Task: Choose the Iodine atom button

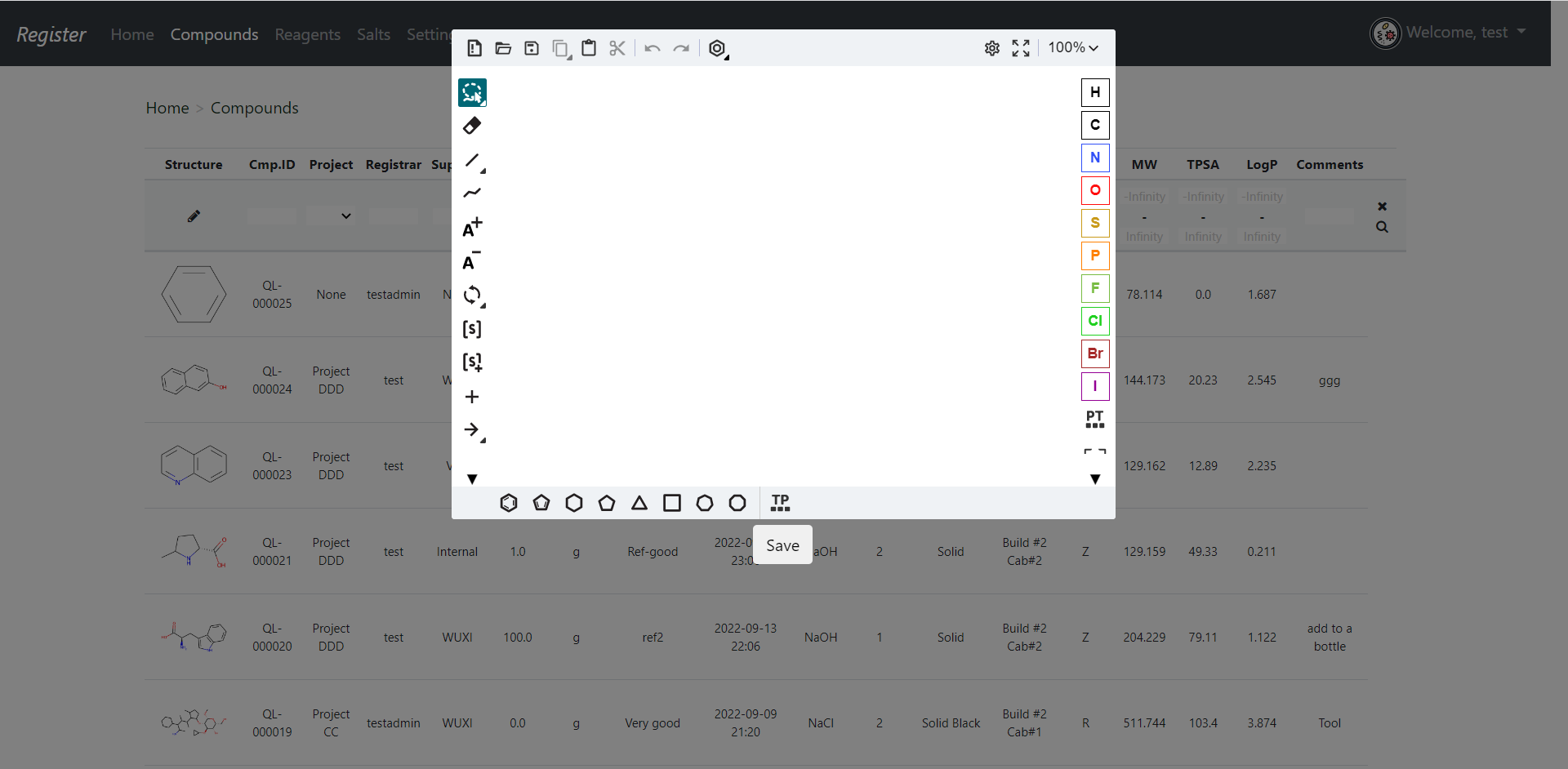Action: click(x=1095, y=386)
